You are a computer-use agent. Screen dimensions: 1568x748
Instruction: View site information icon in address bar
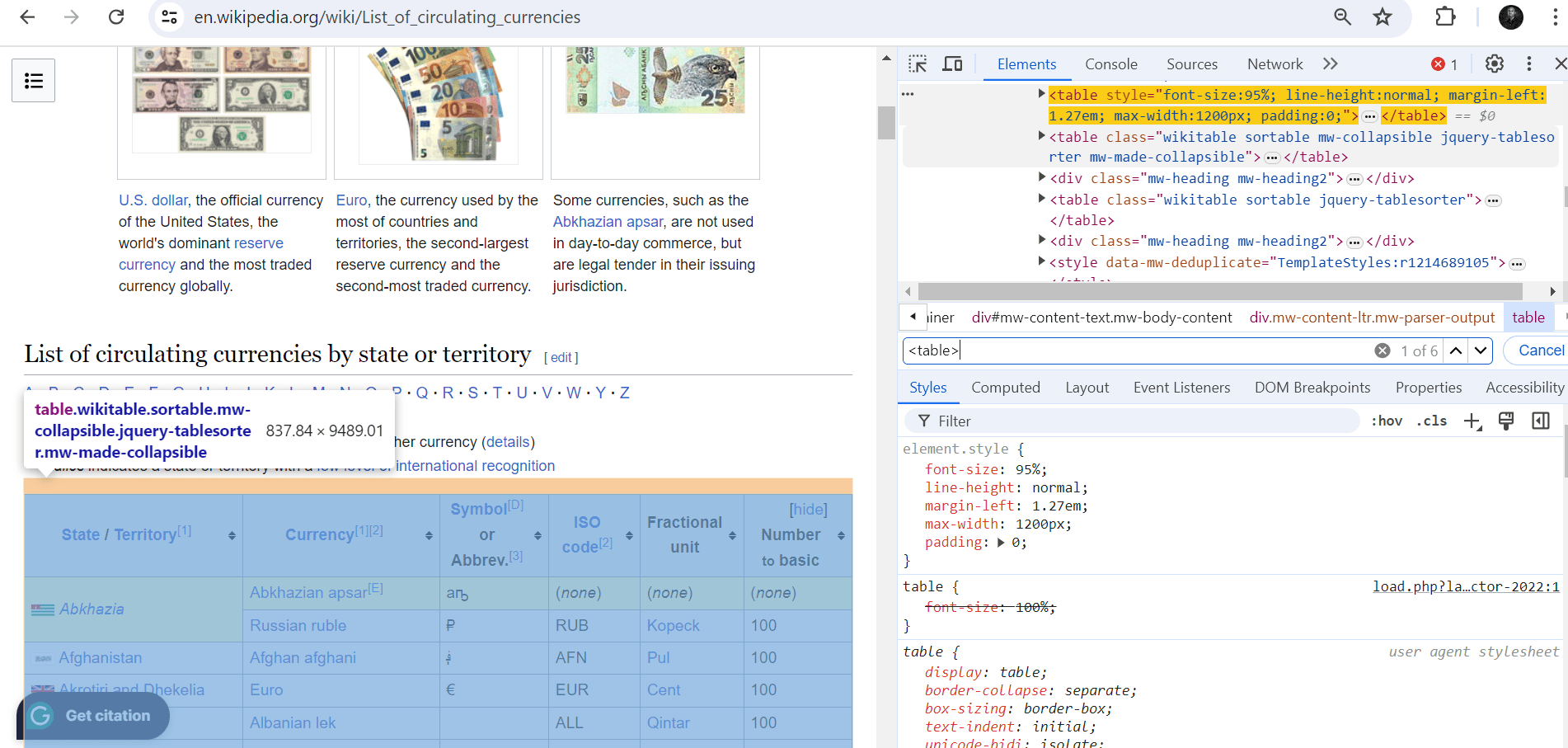[x=170, y=16]
